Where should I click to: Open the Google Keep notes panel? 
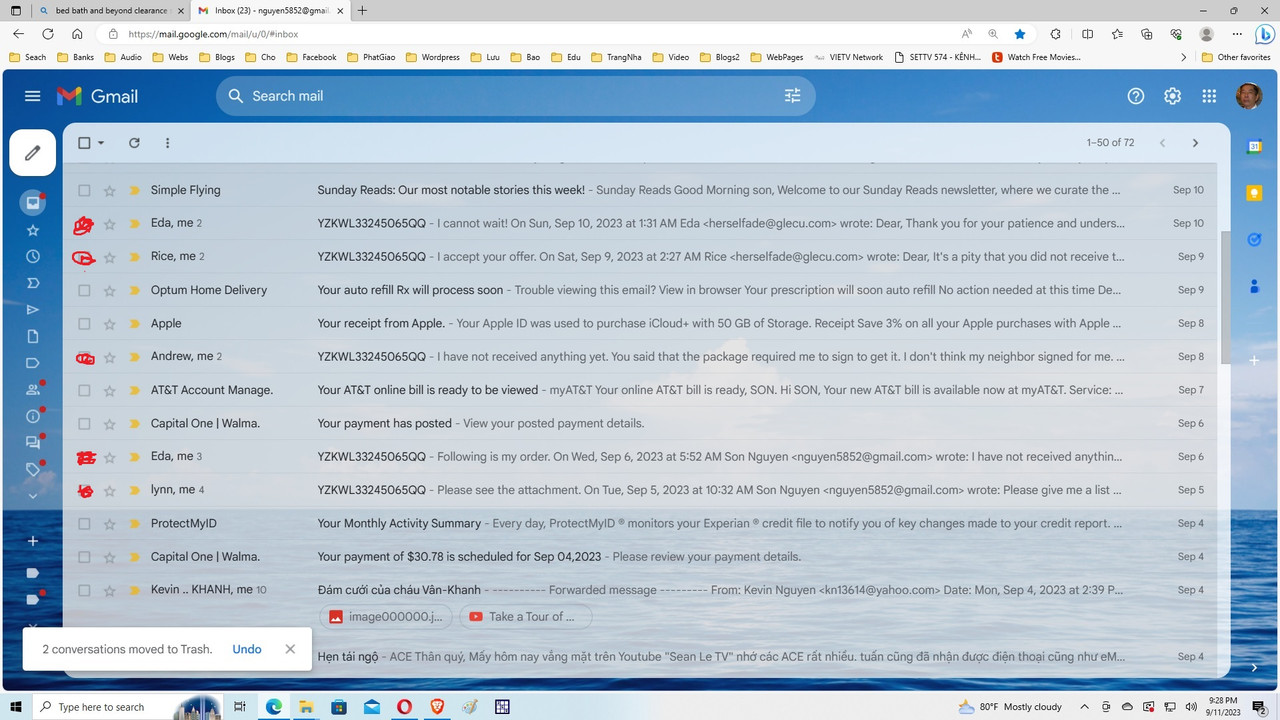(x=1254, y=192)
